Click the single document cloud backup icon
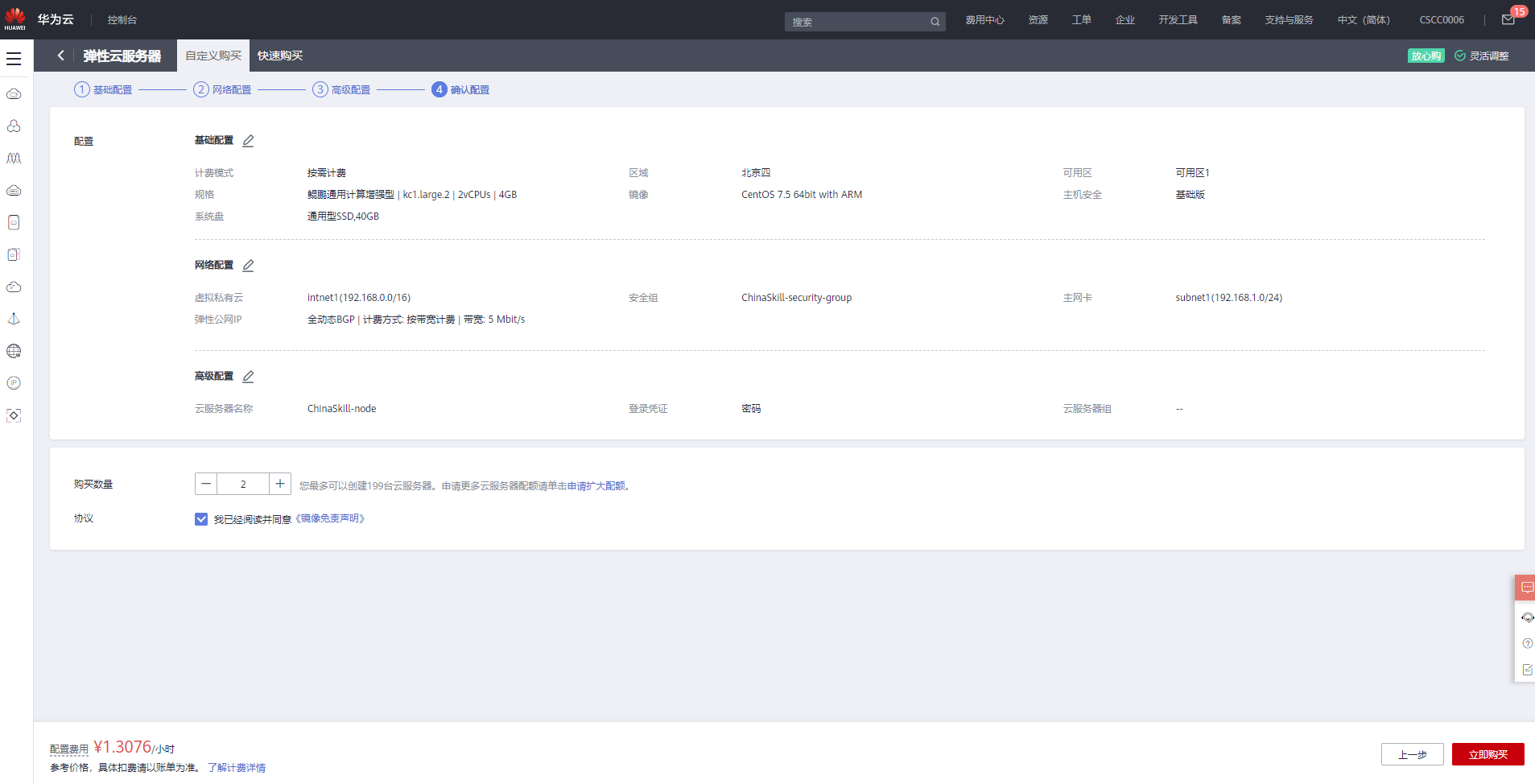1535x784 pixels. pos(14,222)
